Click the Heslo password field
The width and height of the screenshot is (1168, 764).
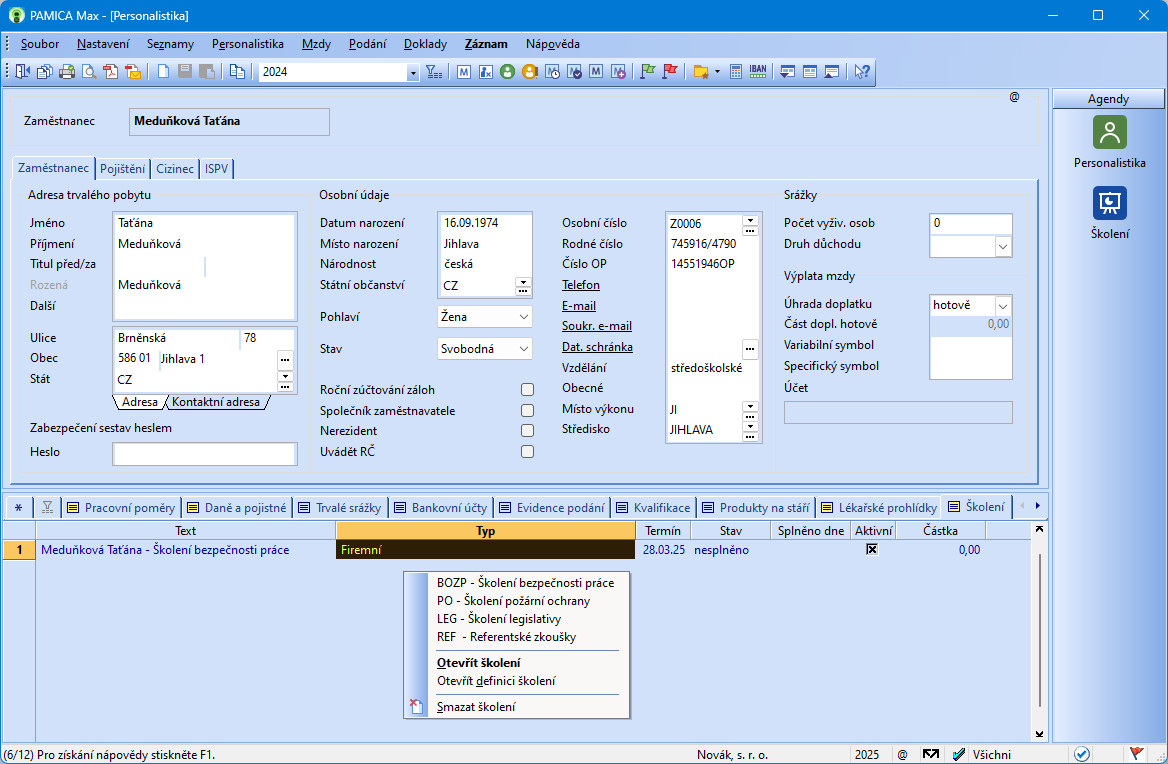coord(205,454)
